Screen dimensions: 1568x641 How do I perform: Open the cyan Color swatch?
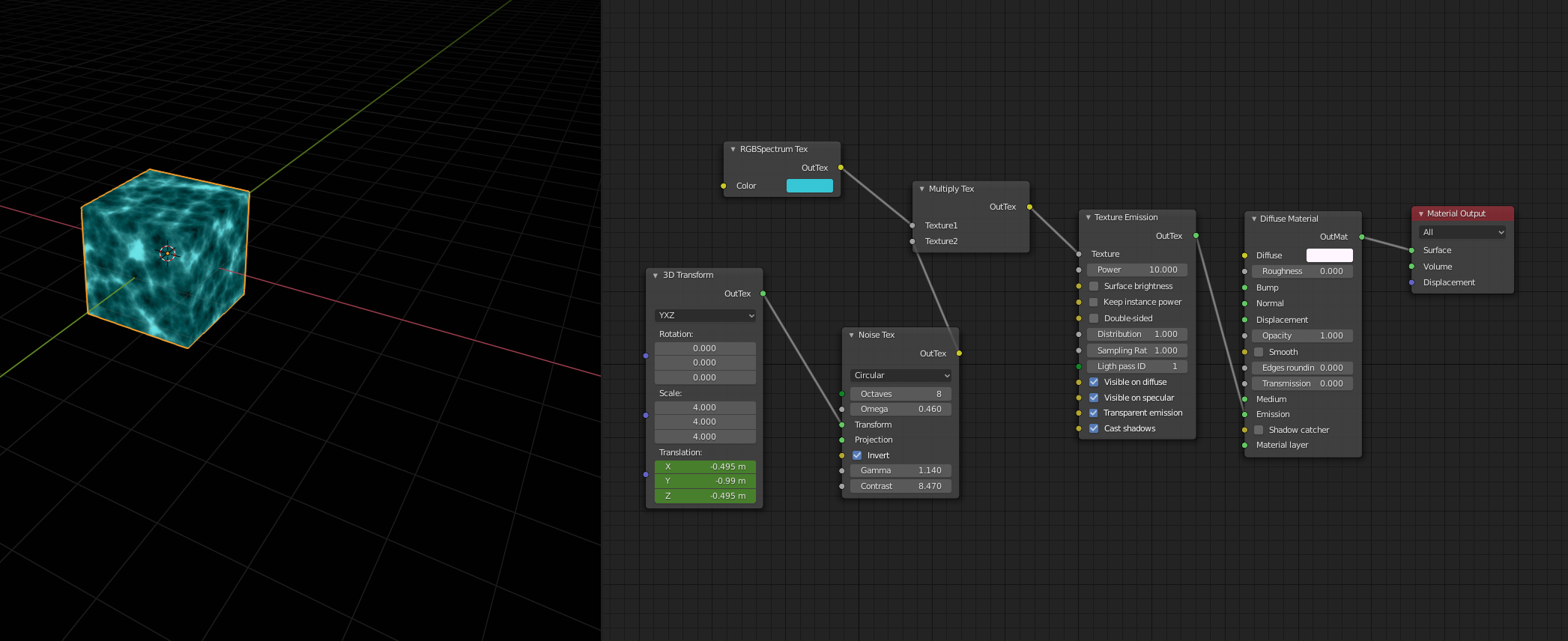pyautogui.click(x=810, y=186)
